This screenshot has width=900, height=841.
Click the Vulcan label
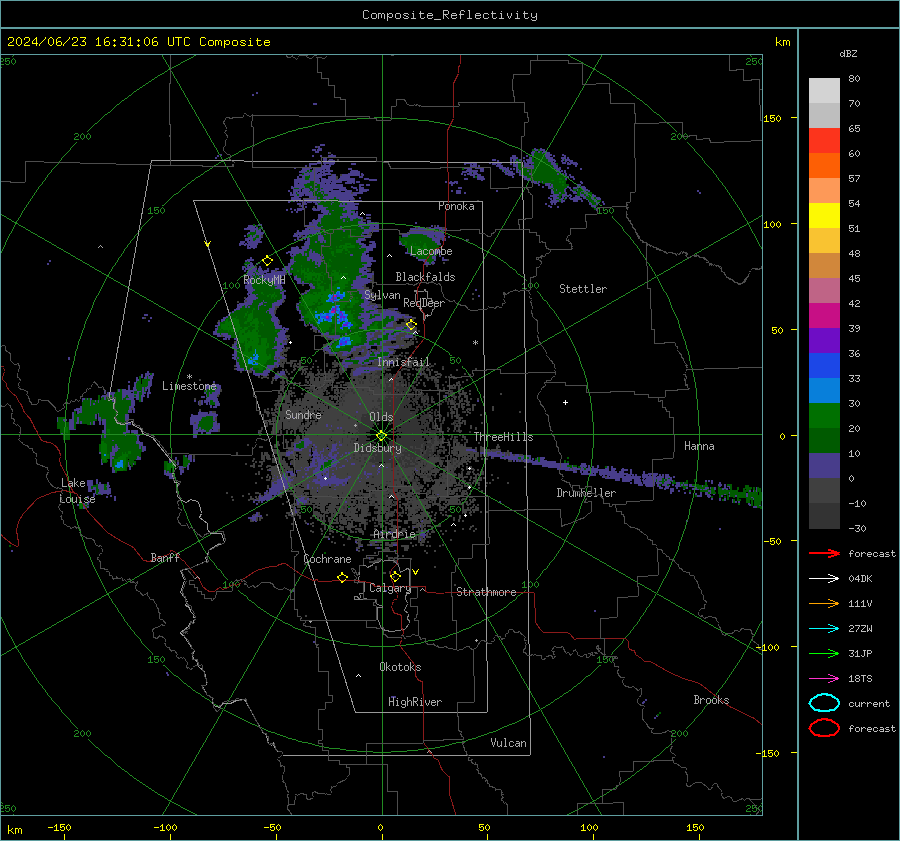[x=508, y=743]
